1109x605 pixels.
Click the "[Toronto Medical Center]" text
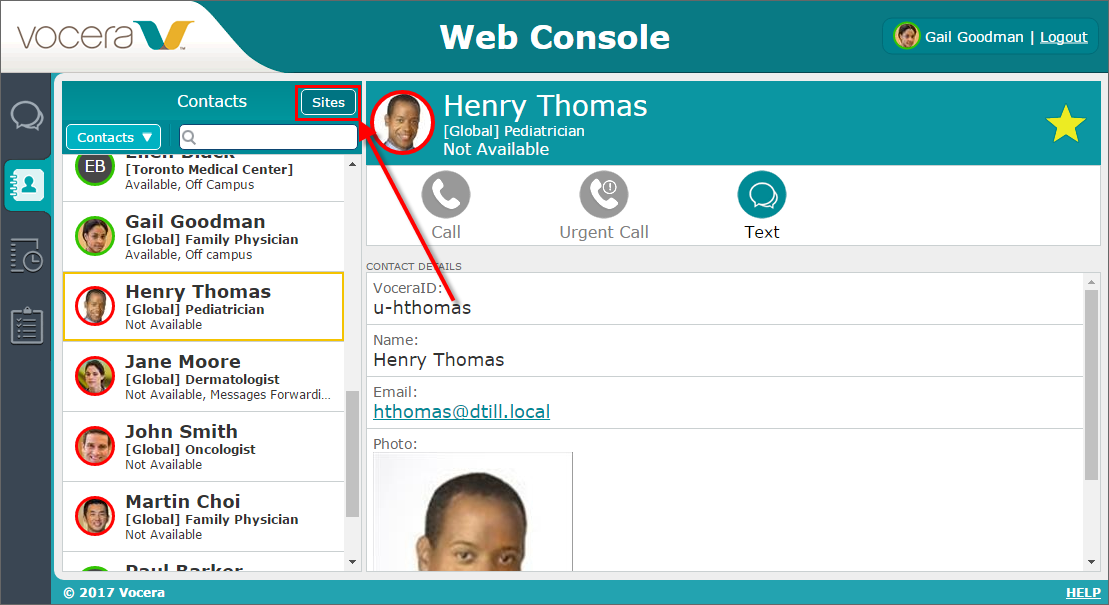(209, 169)
